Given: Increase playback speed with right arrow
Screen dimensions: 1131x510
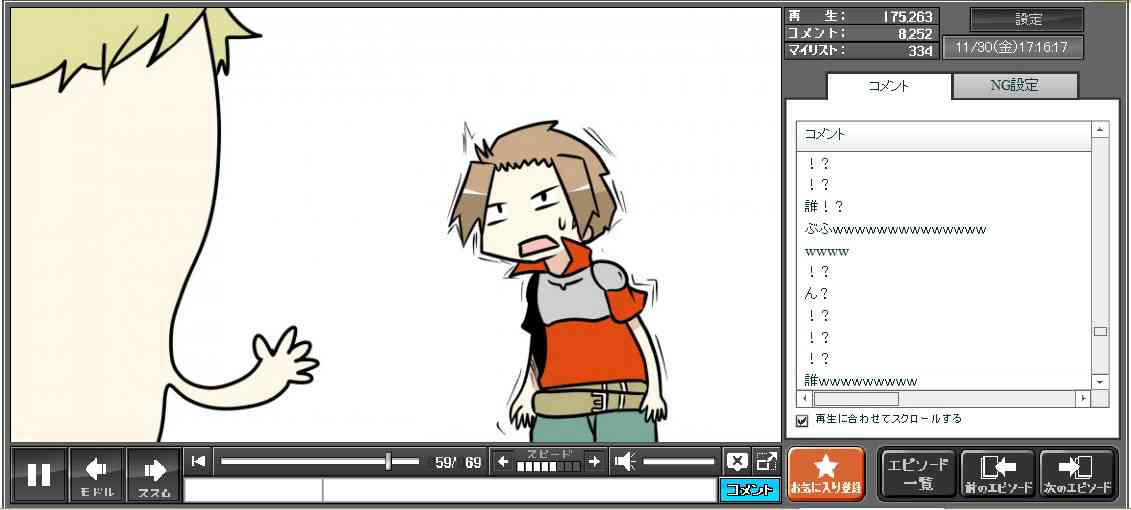Looking at the screenshot, I should (594, 461).
